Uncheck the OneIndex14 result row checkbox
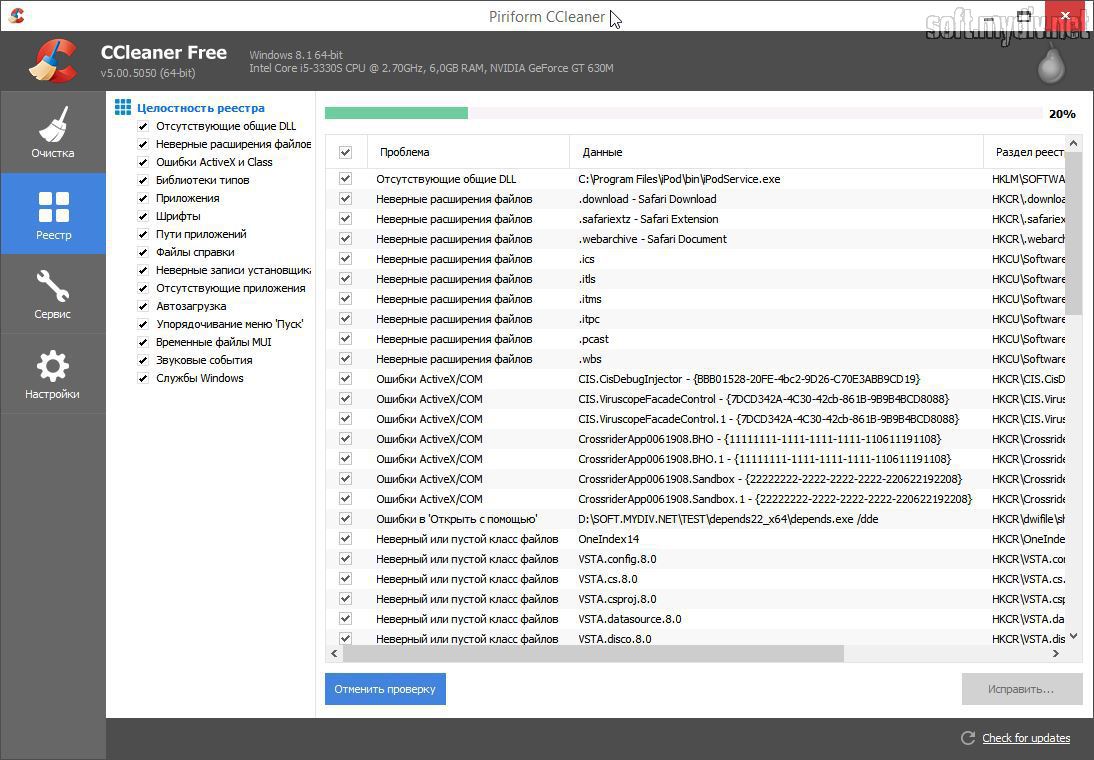The image size is (1094, 760). [x=345, y=539]
